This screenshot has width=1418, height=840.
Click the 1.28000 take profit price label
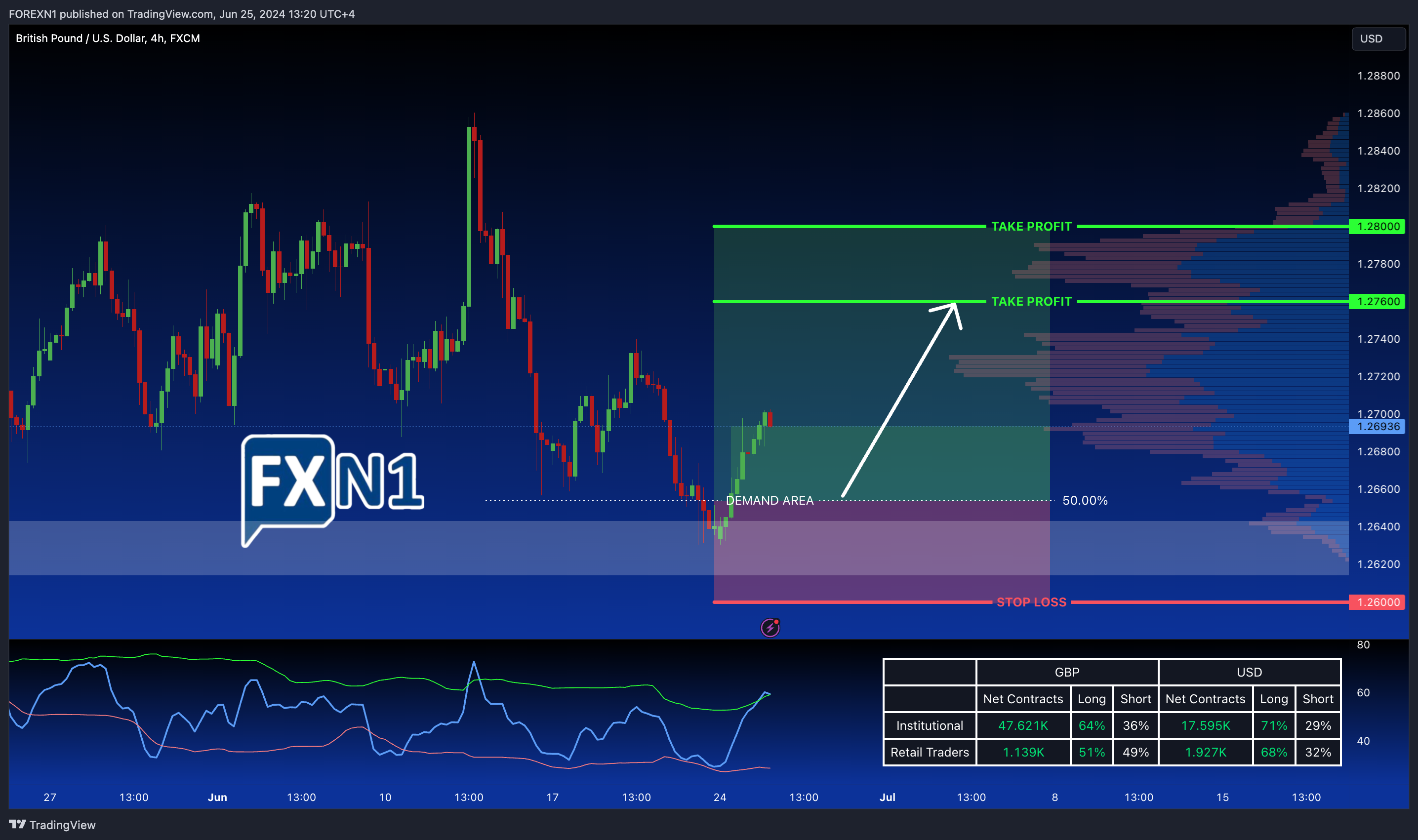coord(1377,226)
